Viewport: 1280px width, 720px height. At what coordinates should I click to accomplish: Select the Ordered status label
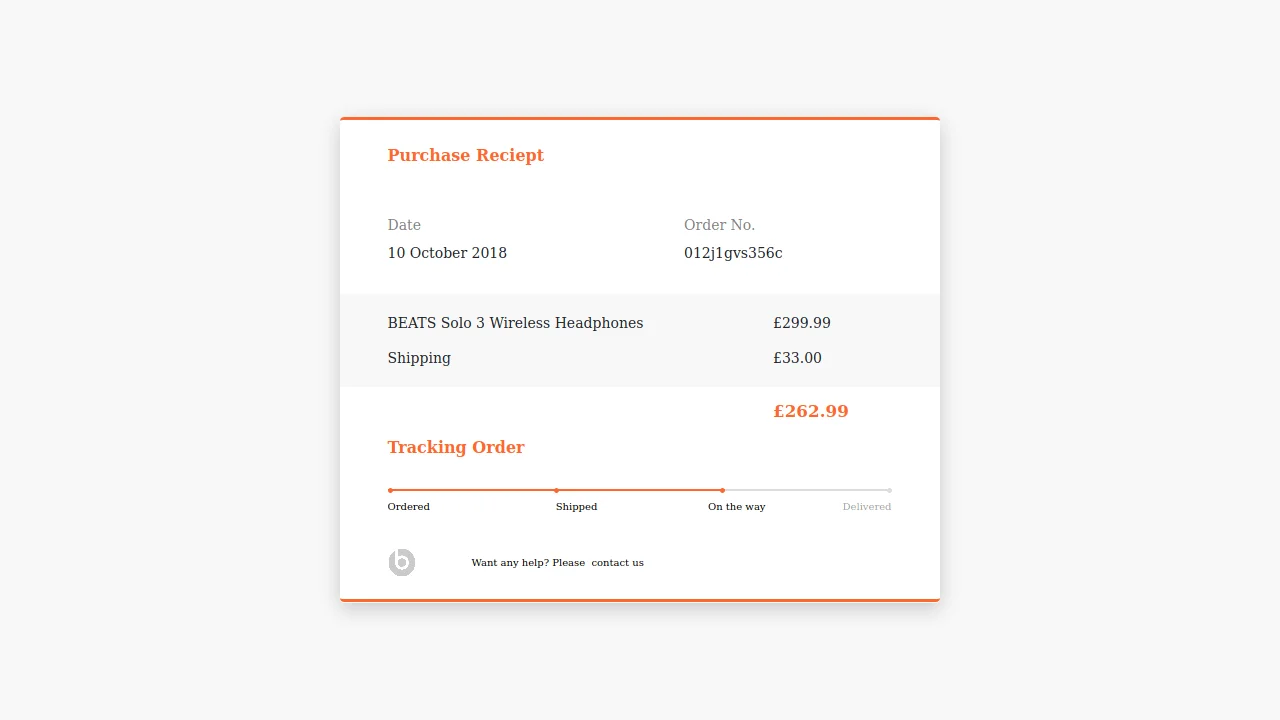[x=408, y=506]
